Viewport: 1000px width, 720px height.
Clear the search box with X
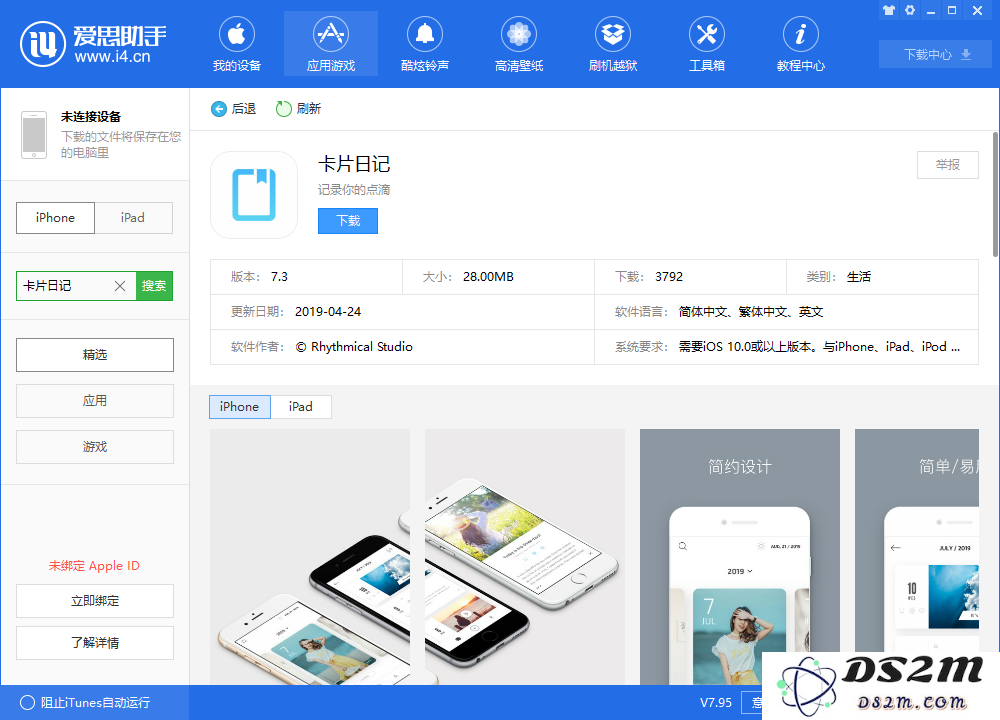click(x=120, y=286)
